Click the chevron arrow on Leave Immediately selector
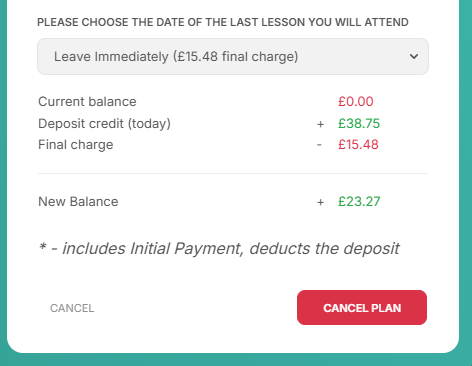Image resolution: width=472 pixels, height=366 pixels. 414,56
